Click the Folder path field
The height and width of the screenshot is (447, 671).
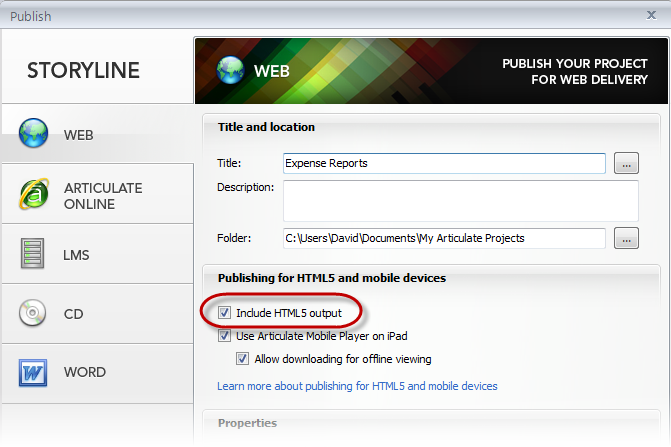444,238
